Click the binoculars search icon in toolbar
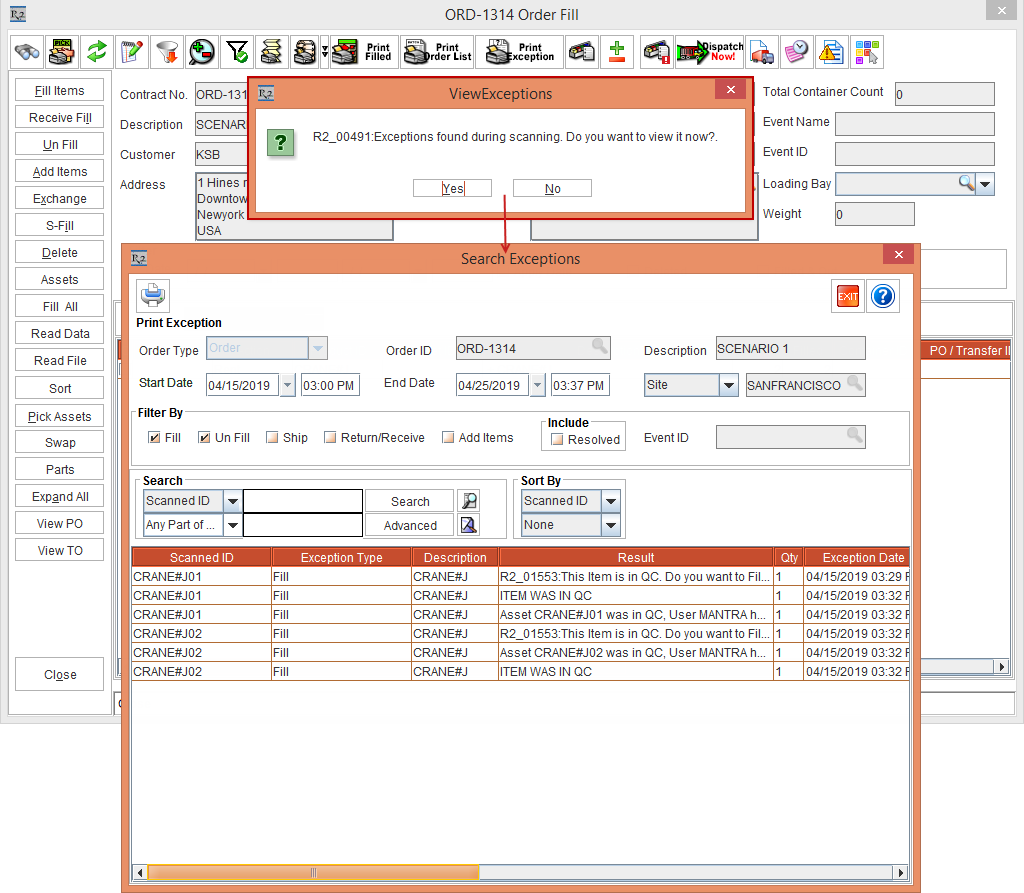 [x=27, y=52]
